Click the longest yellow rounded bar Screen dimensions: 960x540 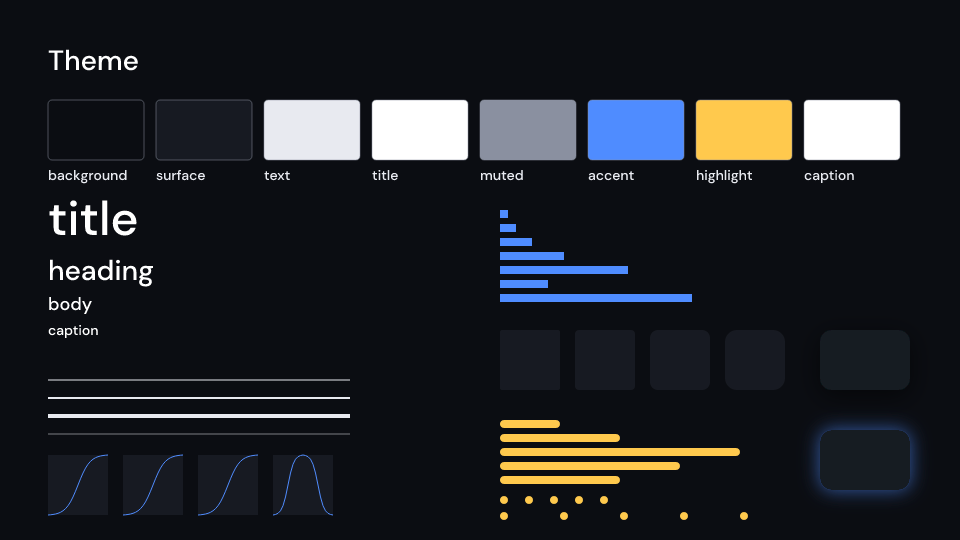(620, 452)
